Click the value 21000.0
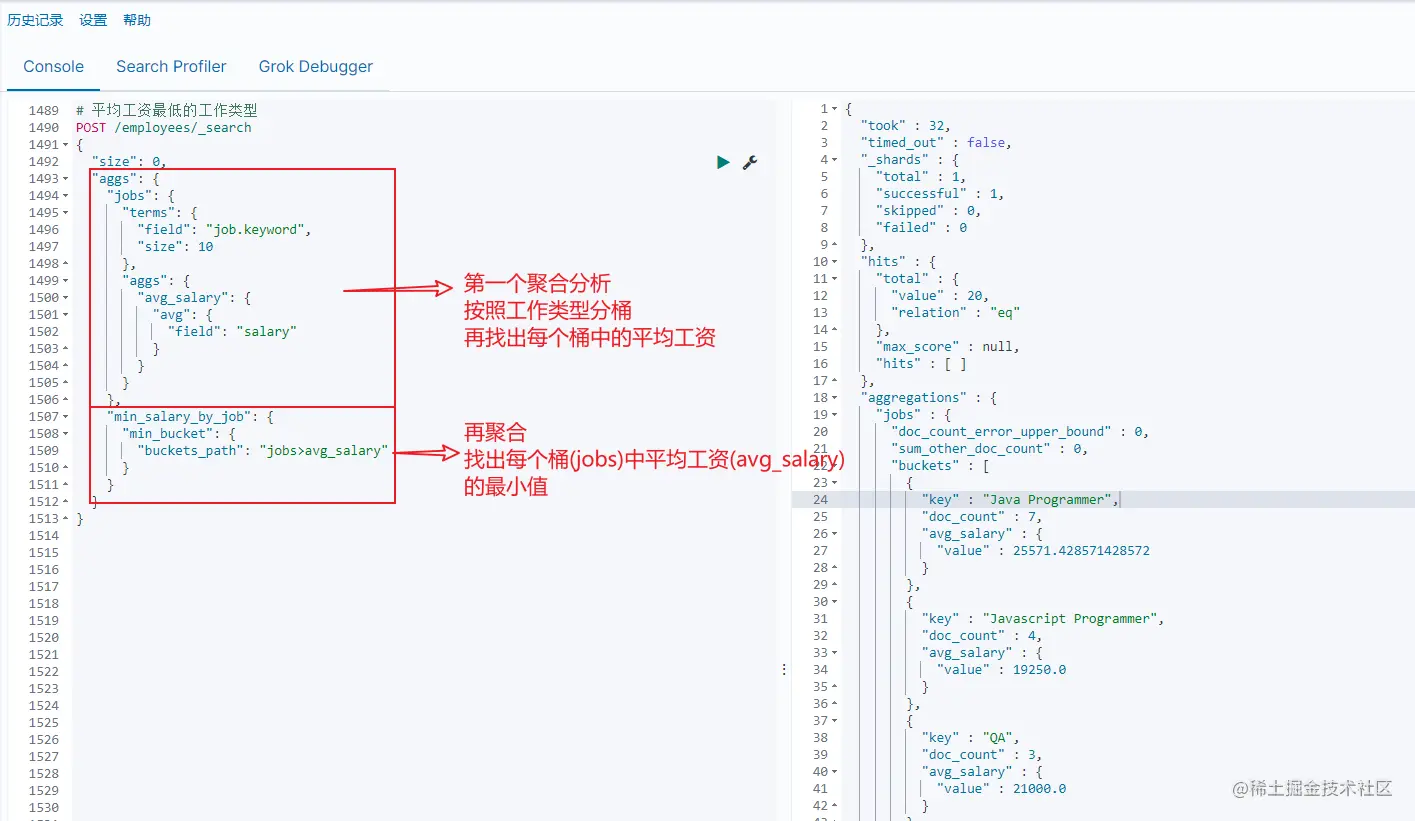This screenshot has height=821, width=1415. 1040,789
